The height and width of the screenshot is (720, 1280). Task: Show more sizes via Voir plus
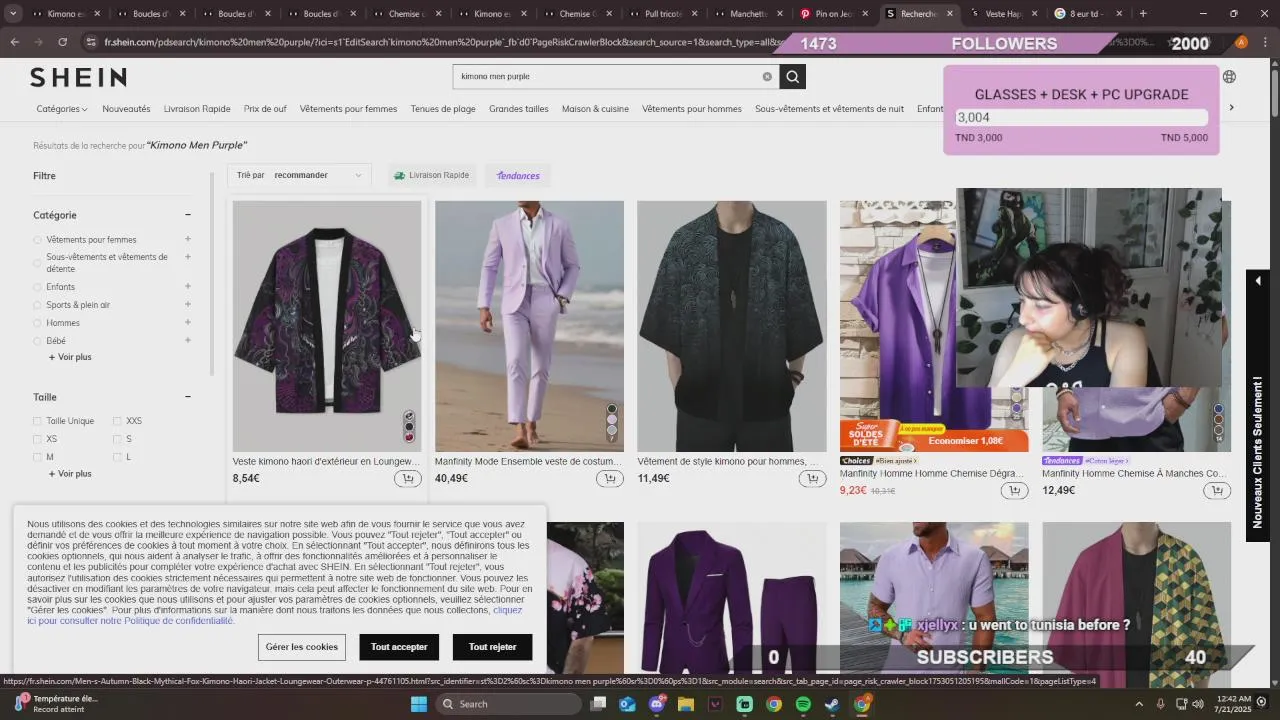tap(70, 474)
